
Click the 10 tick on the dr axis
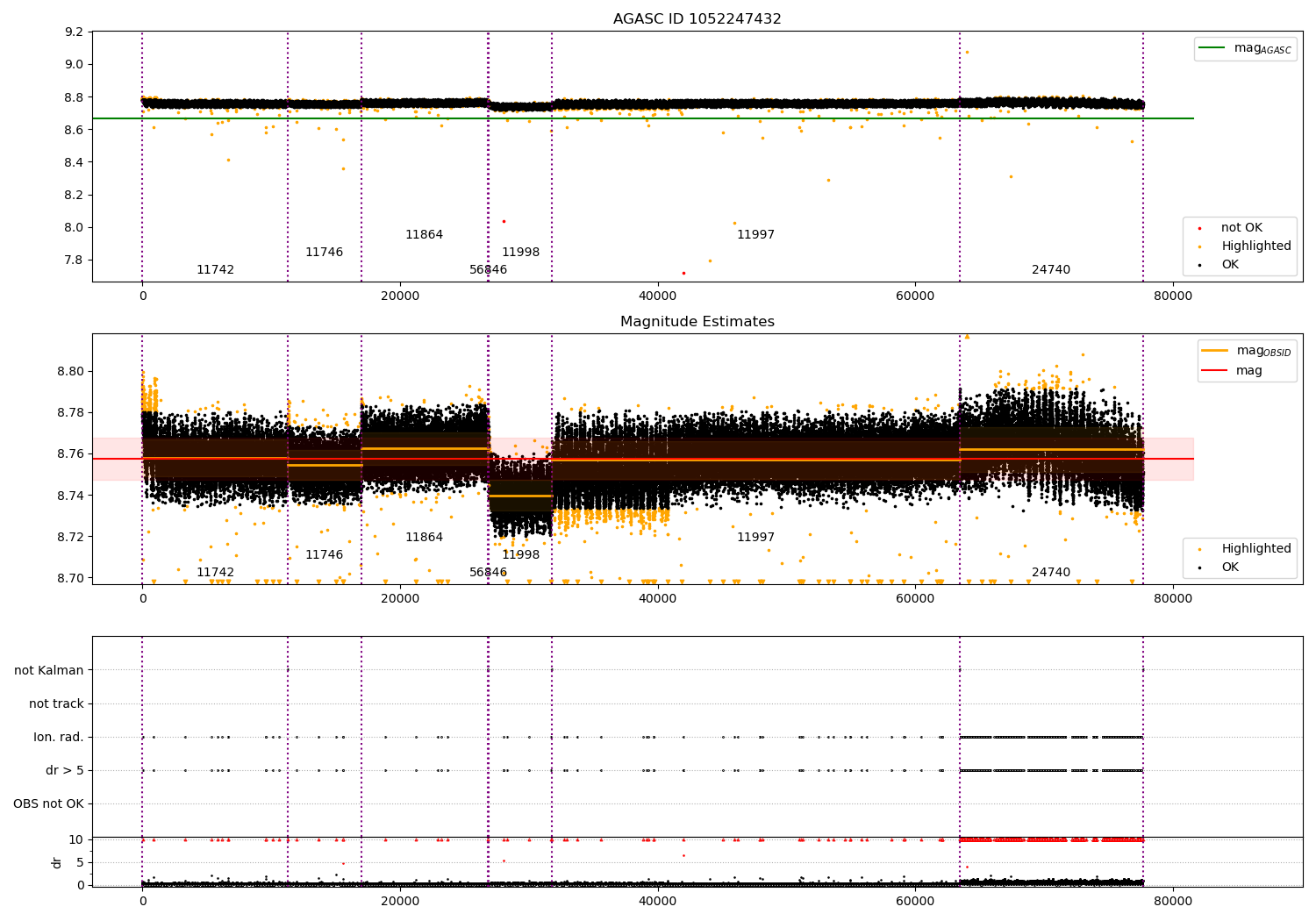click(x=76, y=839)
